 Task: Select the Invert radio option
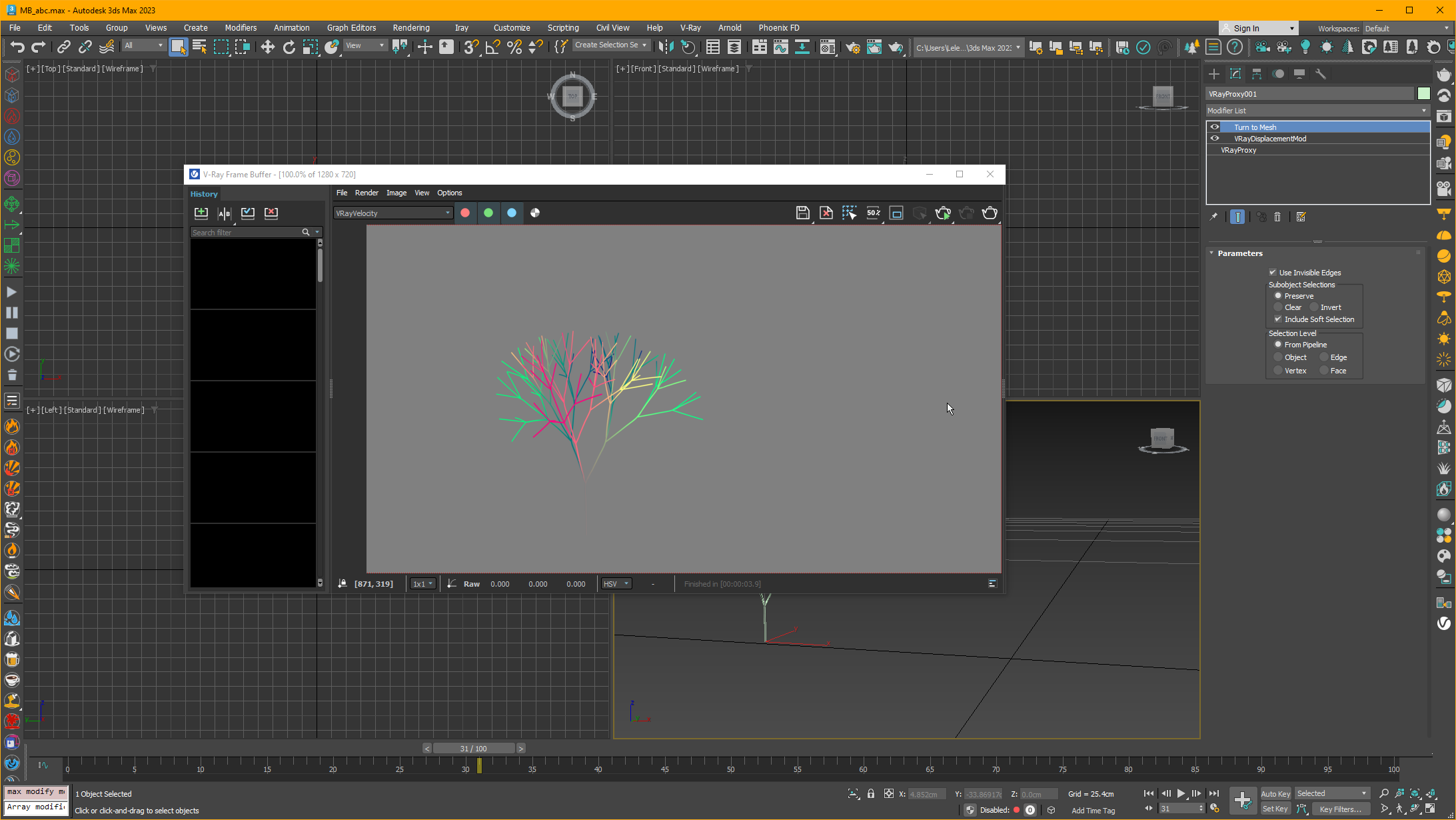[1314, 307]
